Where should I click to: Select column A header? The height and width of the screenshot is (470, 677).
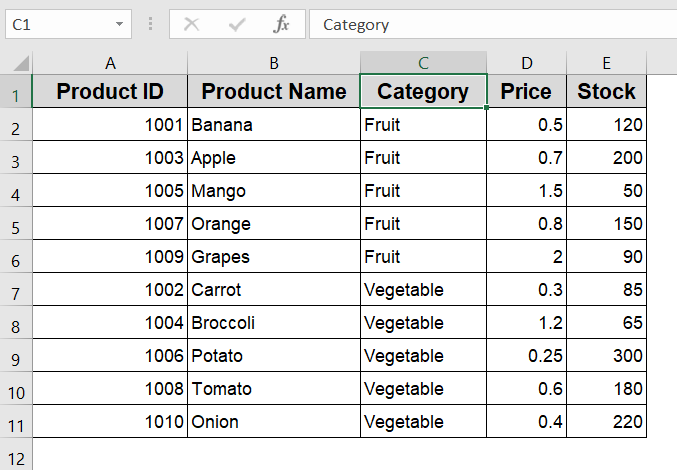[110, 63]
